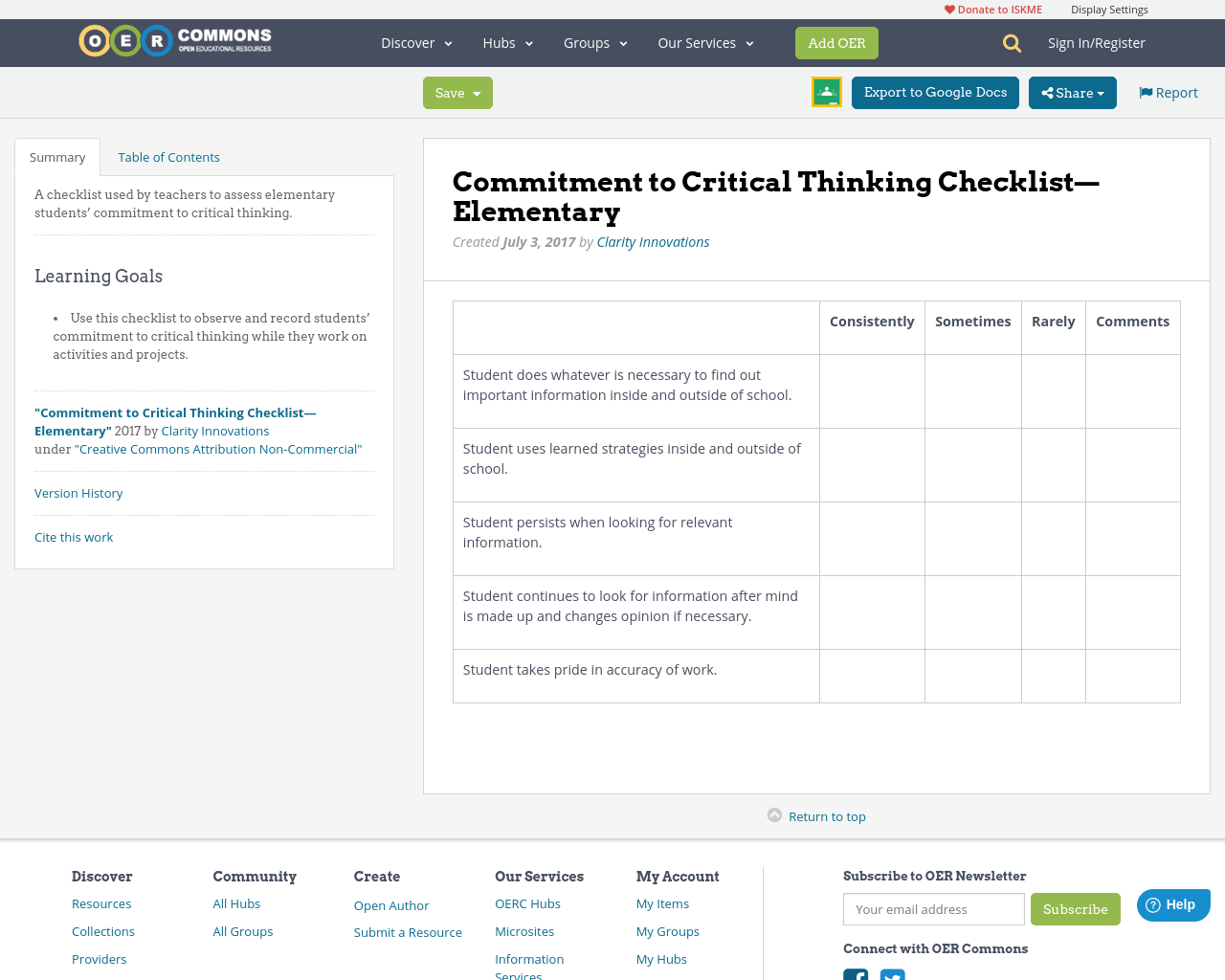This screenshot has width=1225, height=980.
Task: Share resource to Google Classroom
Action: pyautogui.click(x=826, y=91)
